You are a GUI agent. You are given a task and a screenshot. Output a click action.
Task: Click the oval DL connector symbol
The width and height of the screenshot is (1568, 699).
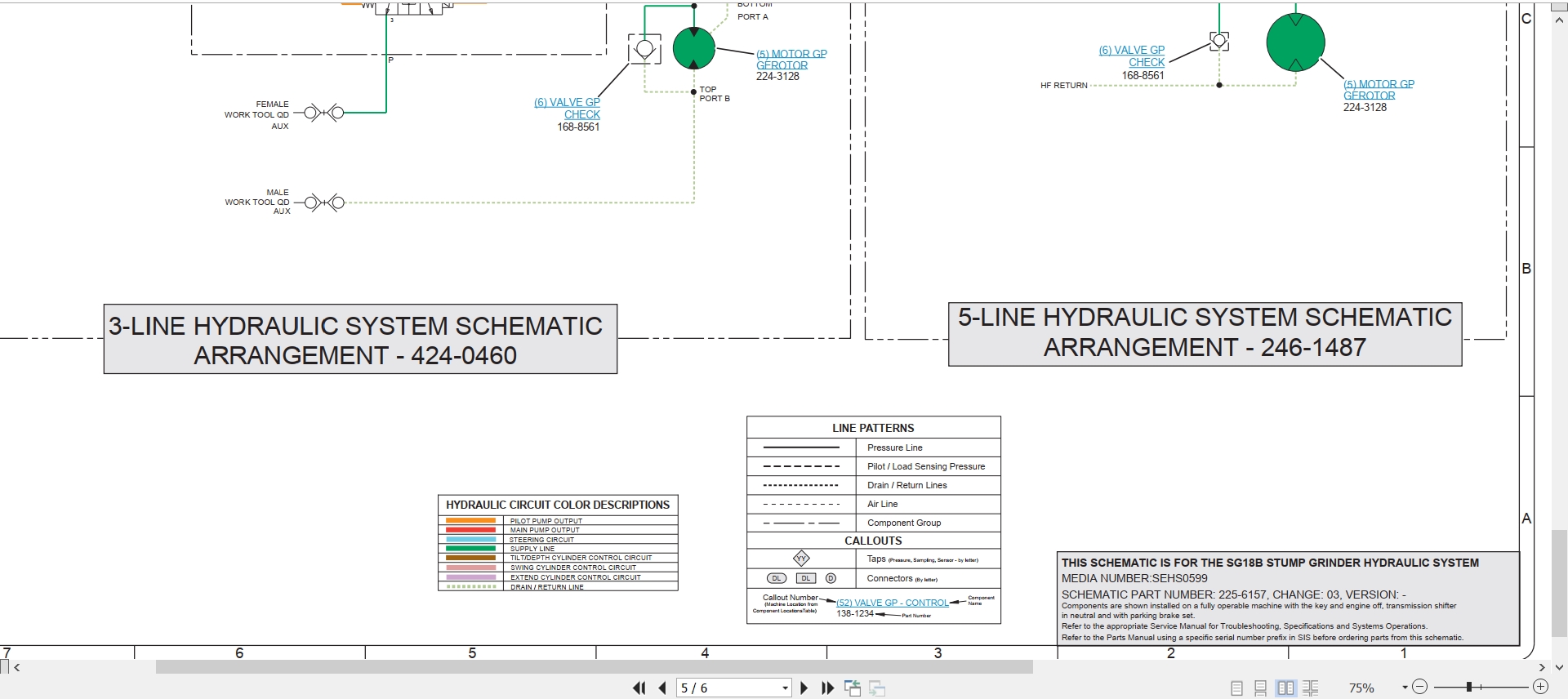pos(777,578)
